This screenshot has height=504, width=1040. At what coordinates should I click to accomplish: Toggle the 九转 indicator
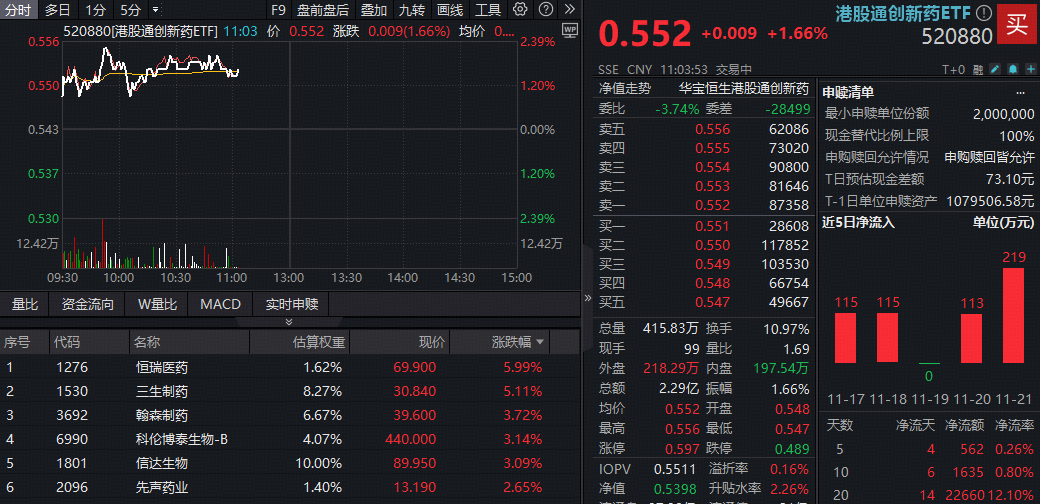coord(411,10)
